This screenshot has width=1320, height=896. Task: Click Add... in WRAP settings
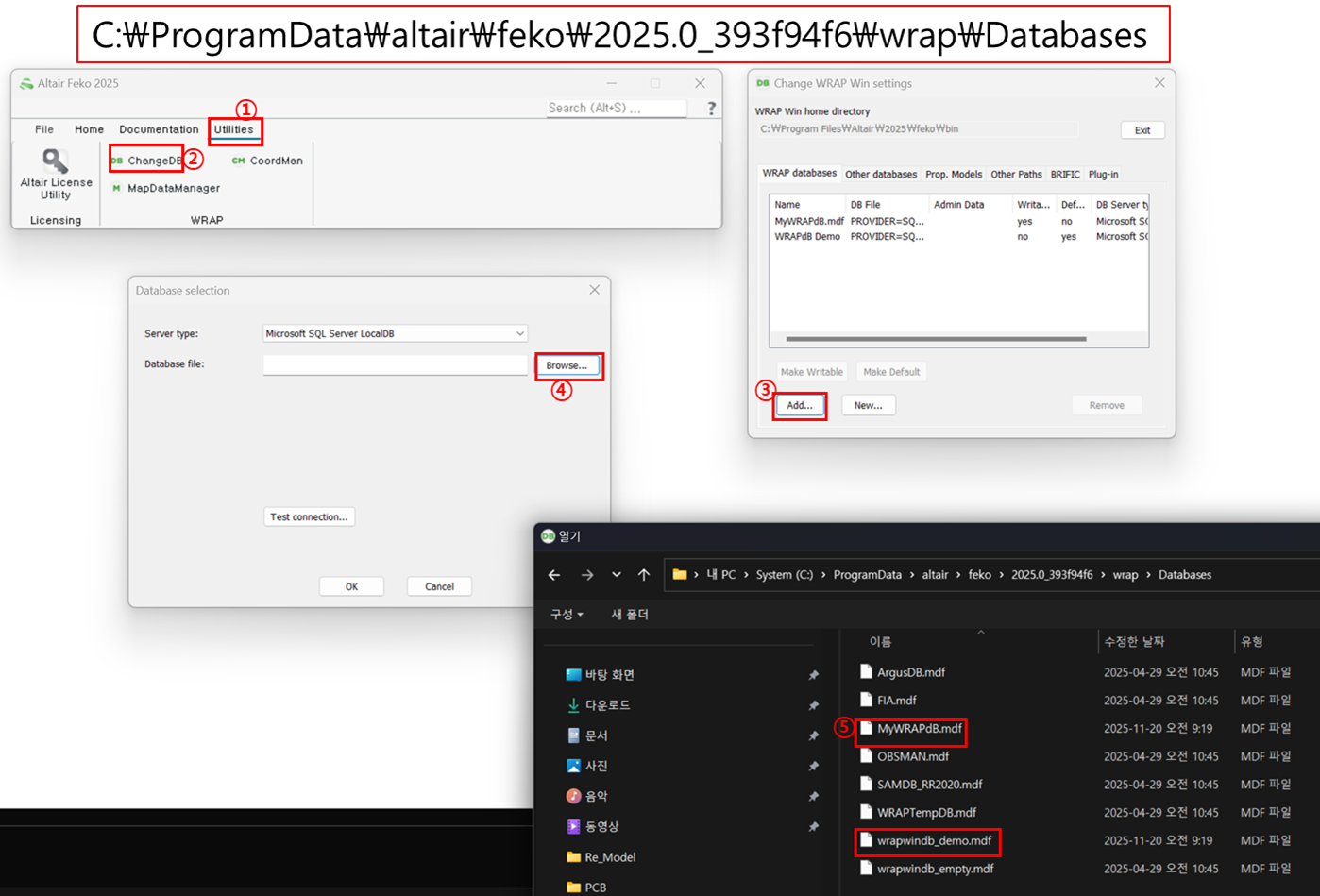point(800,405)
